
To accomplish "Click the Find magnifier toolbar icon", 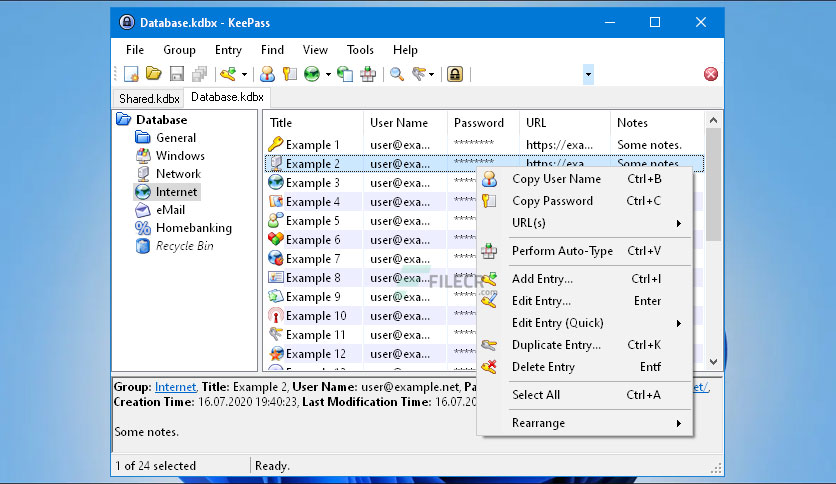I will [397, 74].
